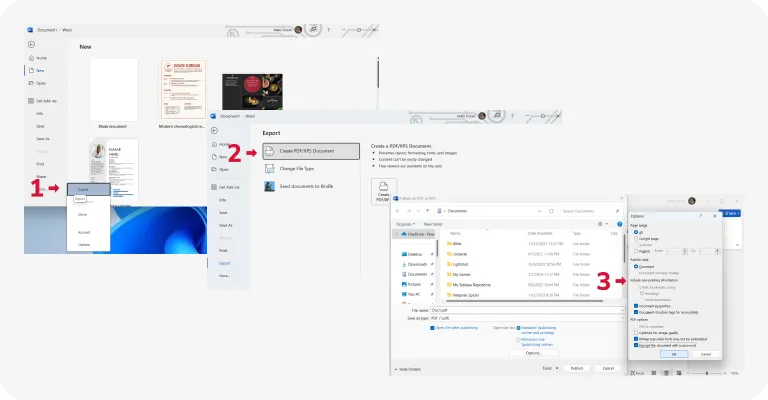
Task: Open the Netpeak Spider folder
Action: 465,295
